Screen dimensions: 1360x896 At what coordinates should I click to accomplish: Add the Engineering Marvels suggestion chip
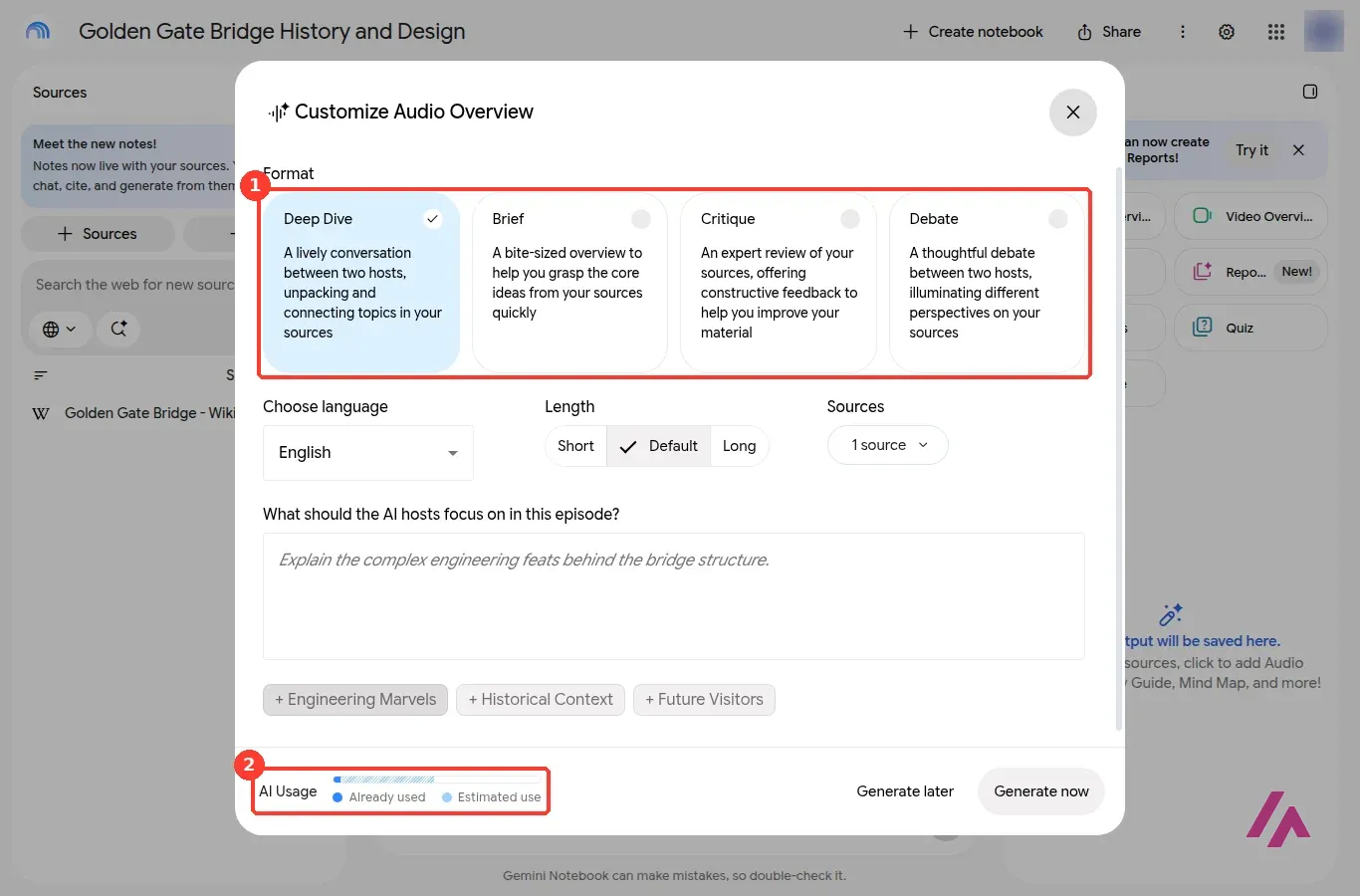(355, 700)
